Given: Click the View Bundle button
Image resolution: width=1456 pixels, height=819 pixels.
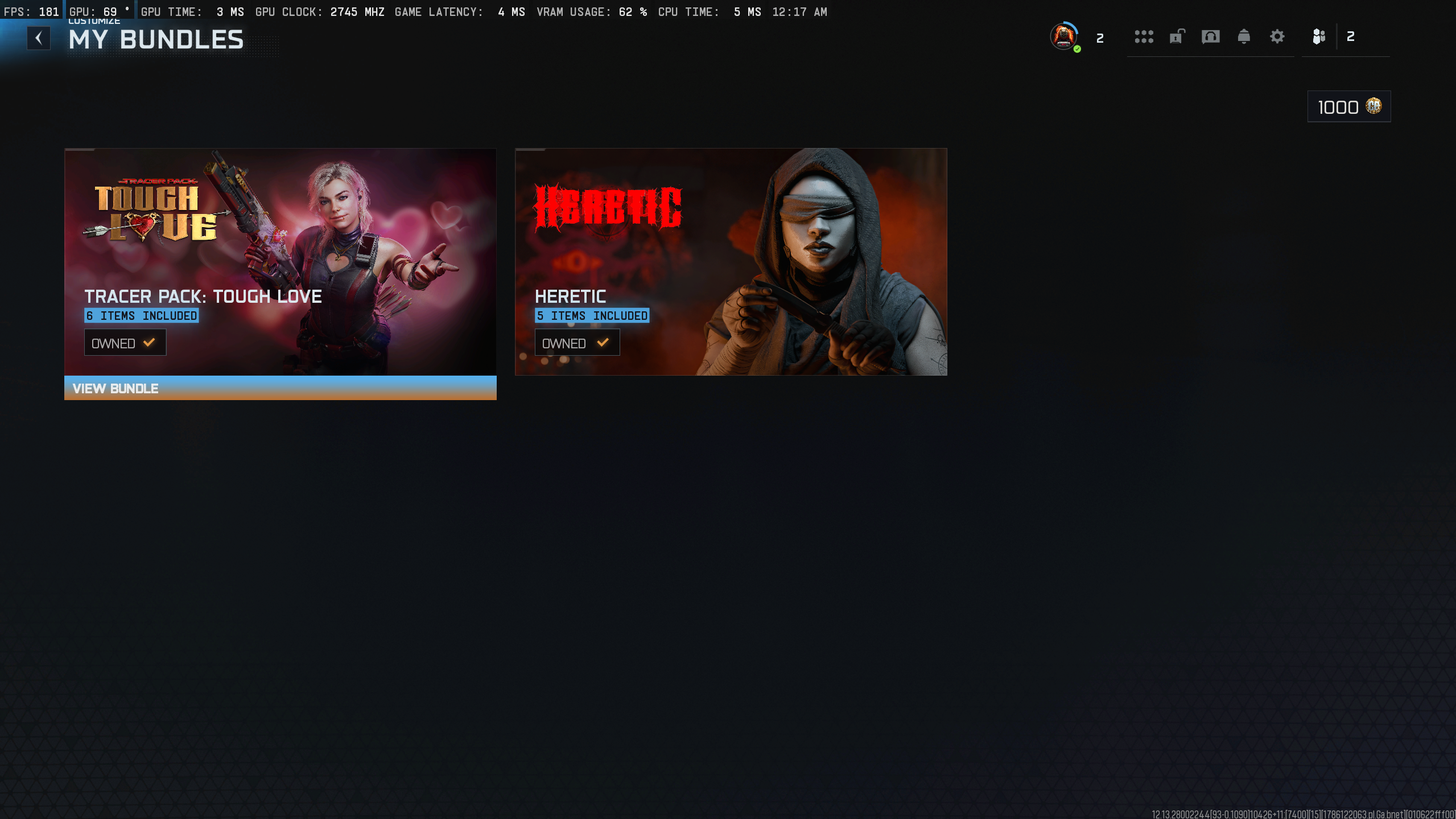Looking at the screenshot, I should tap(281, 388).
